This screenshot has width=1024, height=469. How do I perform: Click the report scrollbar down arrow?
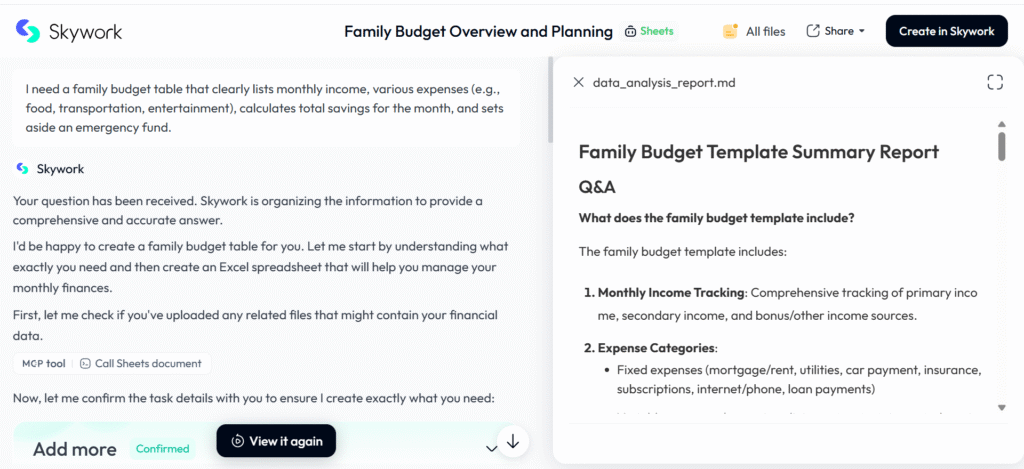click(1001, 408)
